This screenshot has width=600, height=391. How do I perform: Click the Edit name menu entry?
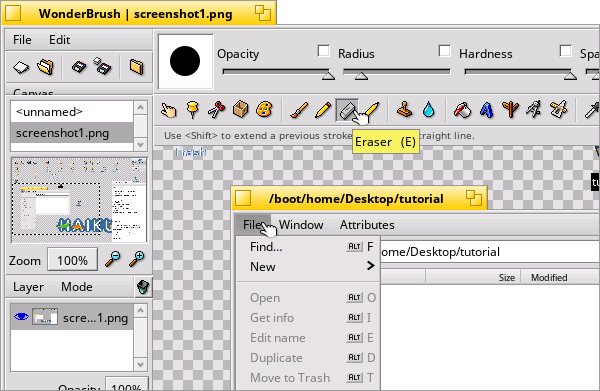pos(308,338)
